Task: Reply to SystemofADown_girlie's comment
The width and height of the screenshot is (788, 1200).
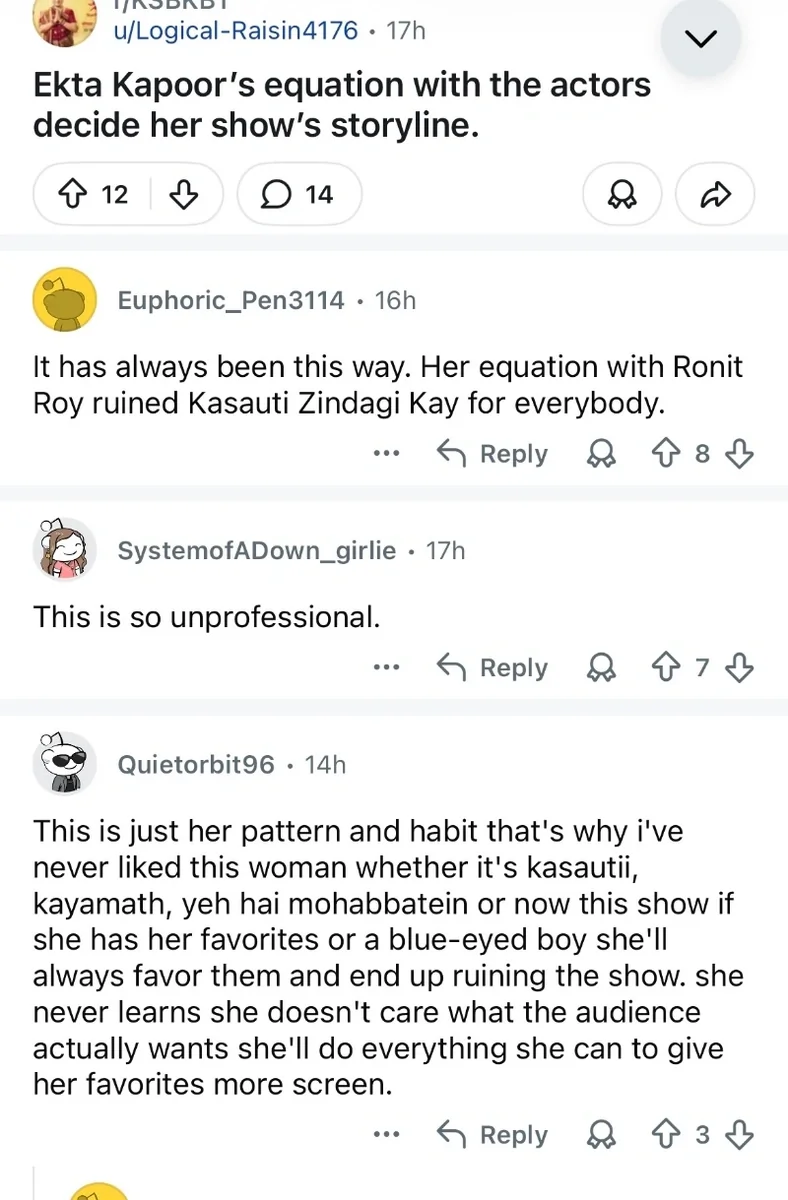Action: (x=494, y=667)
